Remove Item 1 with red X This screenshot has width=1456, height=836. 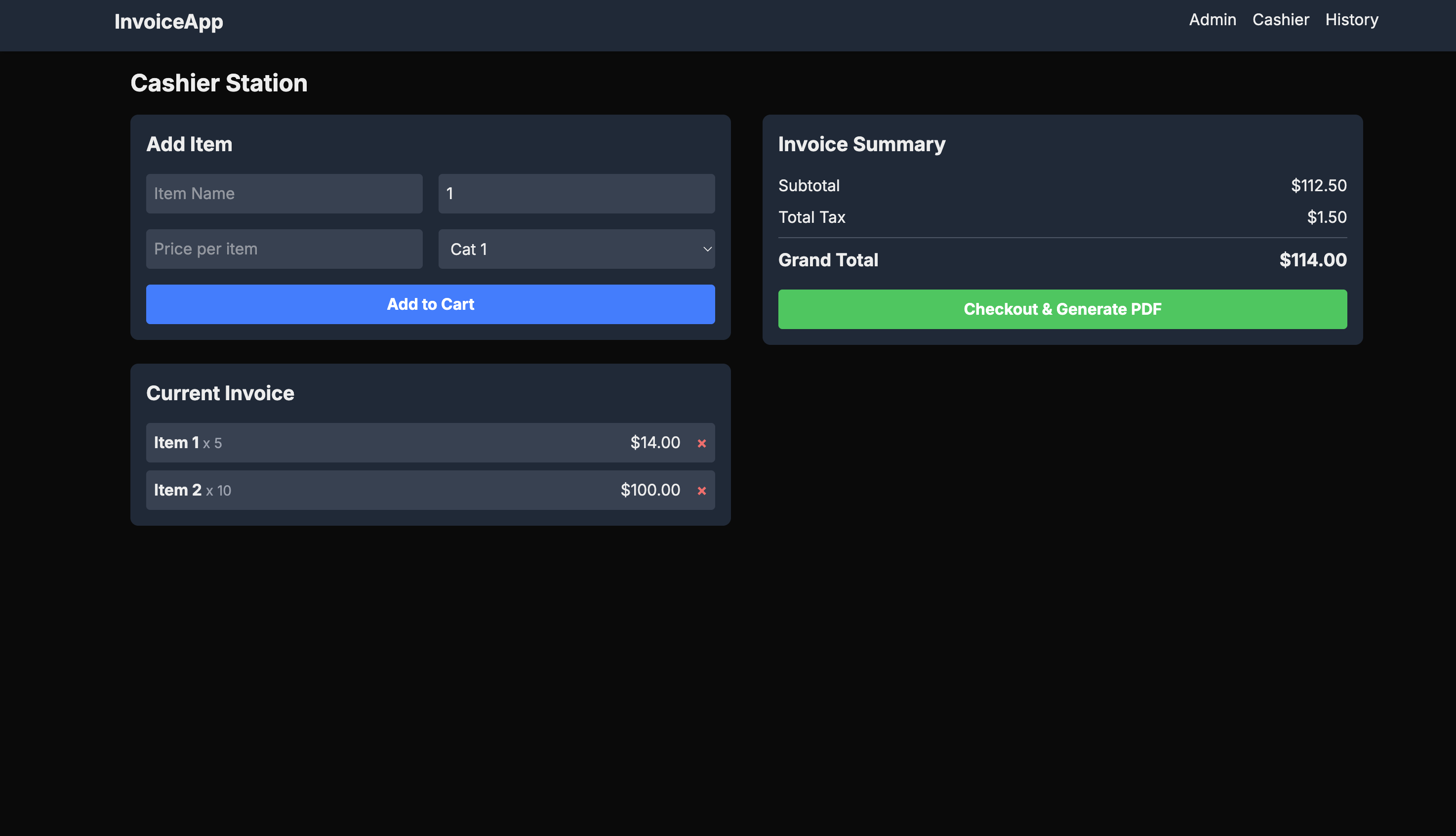pyautogui.click(x=701, y=443)
